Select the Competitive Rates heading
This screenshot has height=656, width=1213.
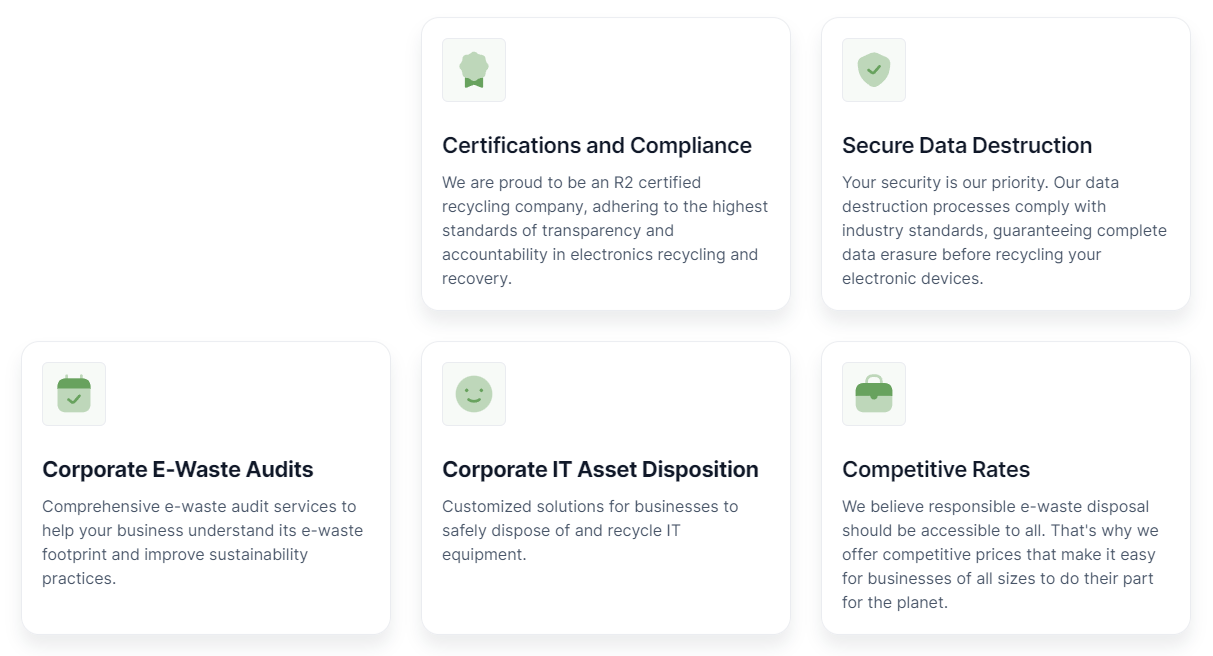click(936, 470)
